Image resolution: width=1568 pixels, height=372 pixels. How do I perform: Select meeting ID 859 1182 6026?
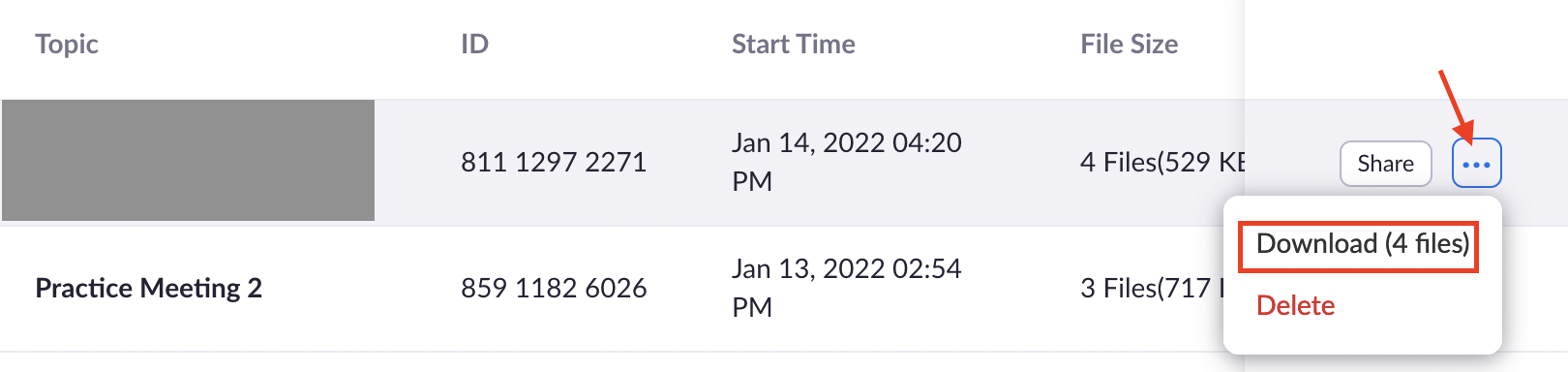tap(554, 288)
